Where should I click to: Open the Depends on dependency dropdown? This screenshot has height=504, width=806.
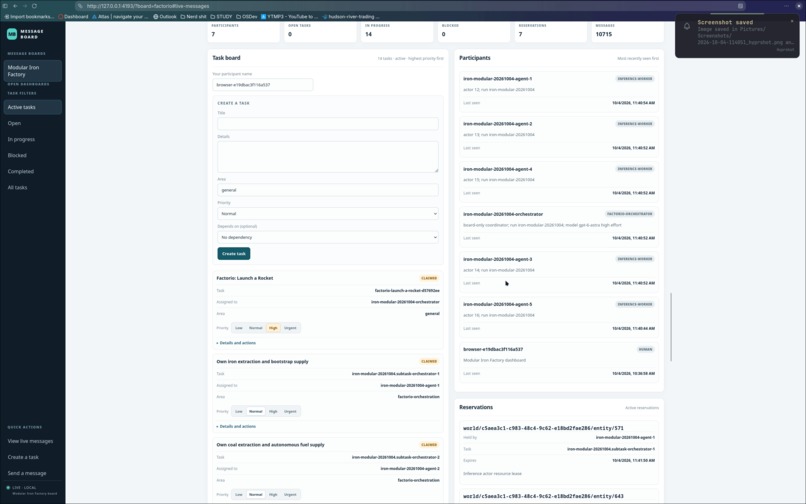coord(328,237)
